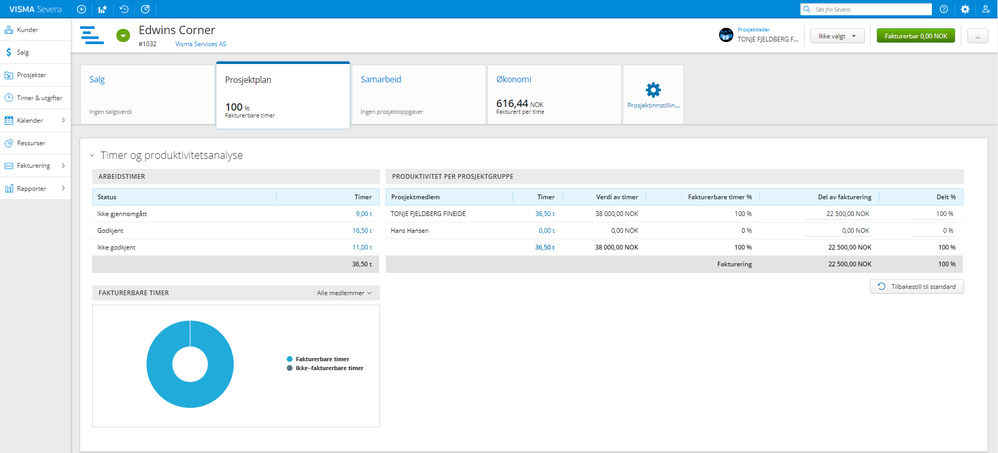Open the 'Ikke valgt' dropdown
The height and width of the screenshot is (453, 998).
click(837, 35)
